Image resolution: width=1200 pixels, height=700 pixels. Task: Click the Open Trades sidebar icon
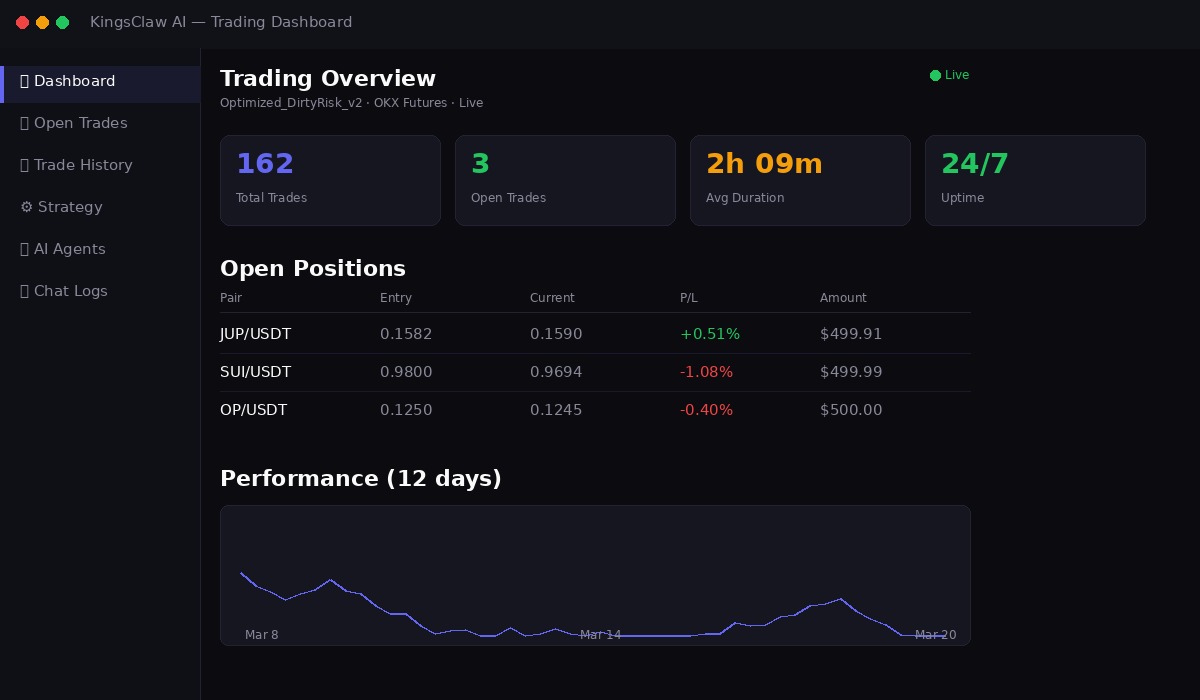click(25, 123)
